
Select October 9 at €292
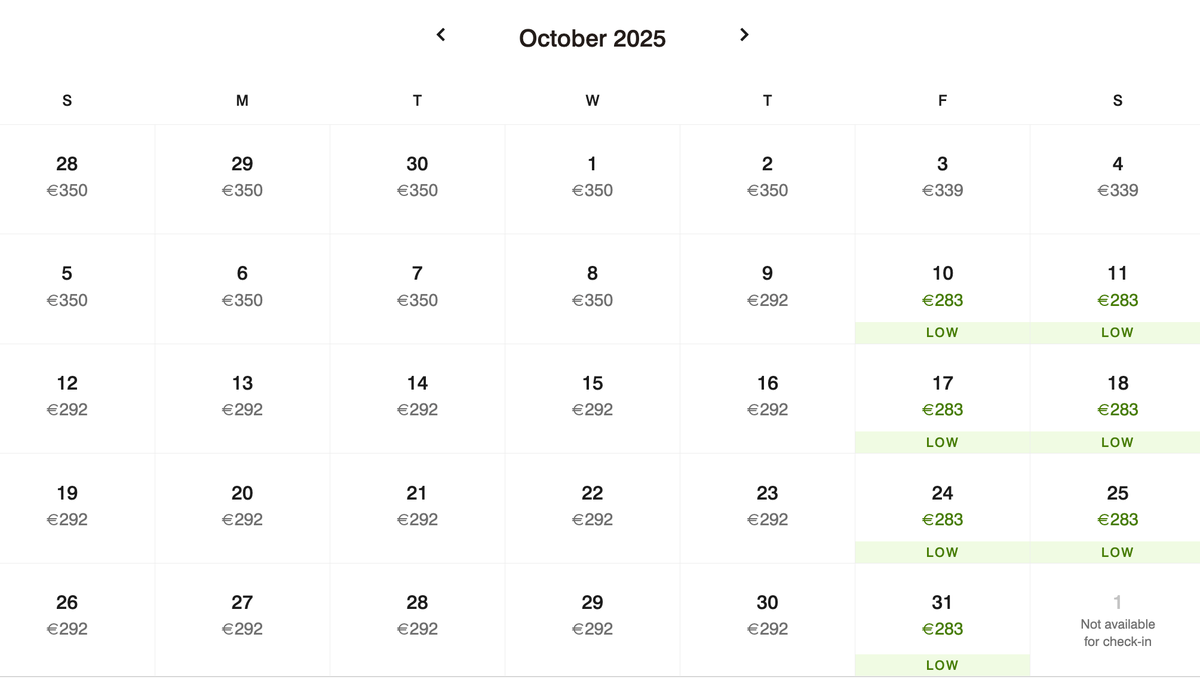click(767, 289)
